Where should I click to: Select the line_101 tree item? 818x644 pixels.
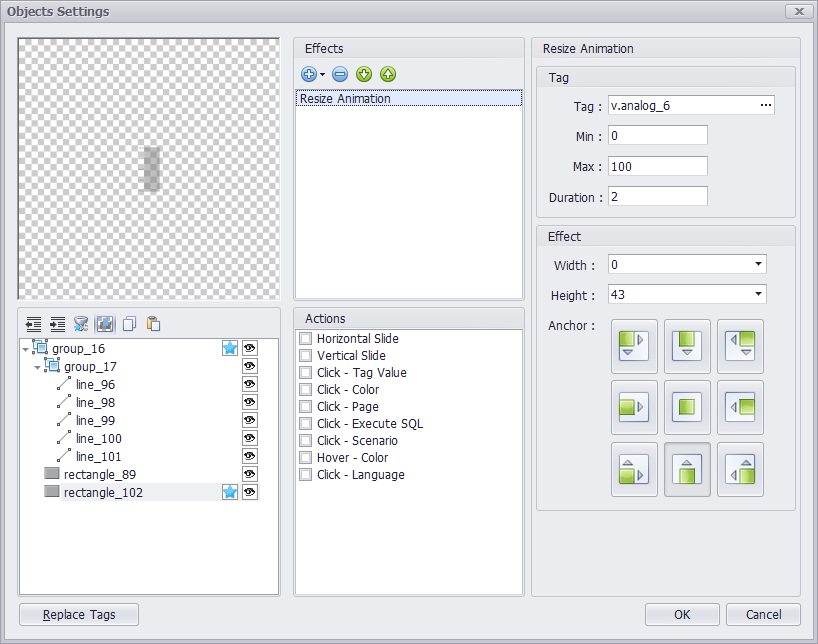point(98,457)
